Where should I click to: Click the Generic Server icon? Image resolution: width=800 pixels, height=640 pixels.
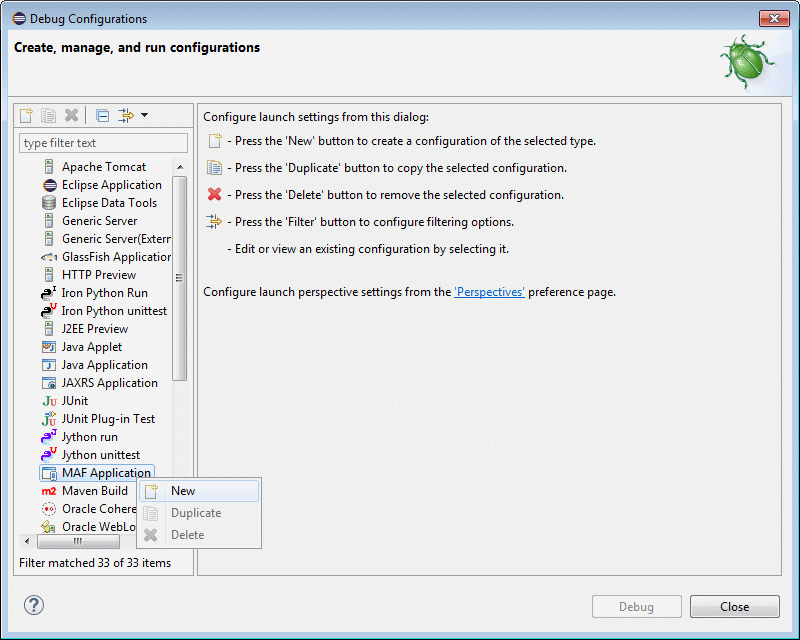click(49, 221)
